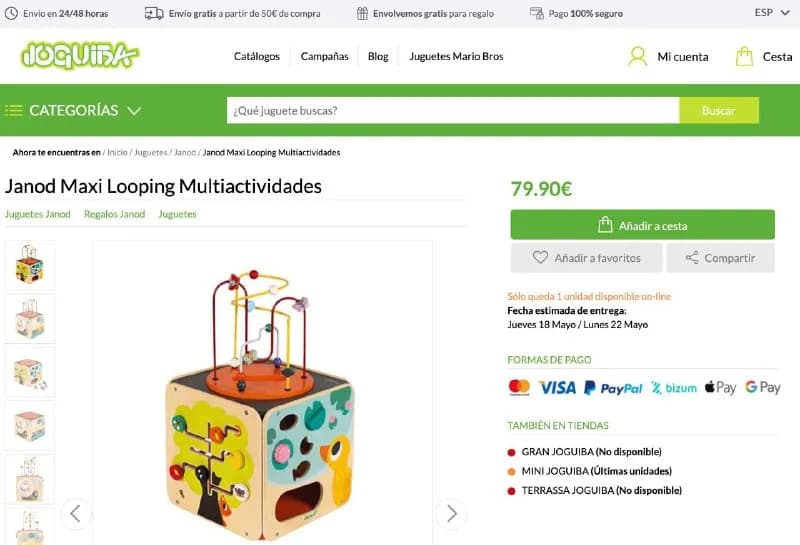Click the Añadir a cesta button
800x545 pixels.
[642, 225]
